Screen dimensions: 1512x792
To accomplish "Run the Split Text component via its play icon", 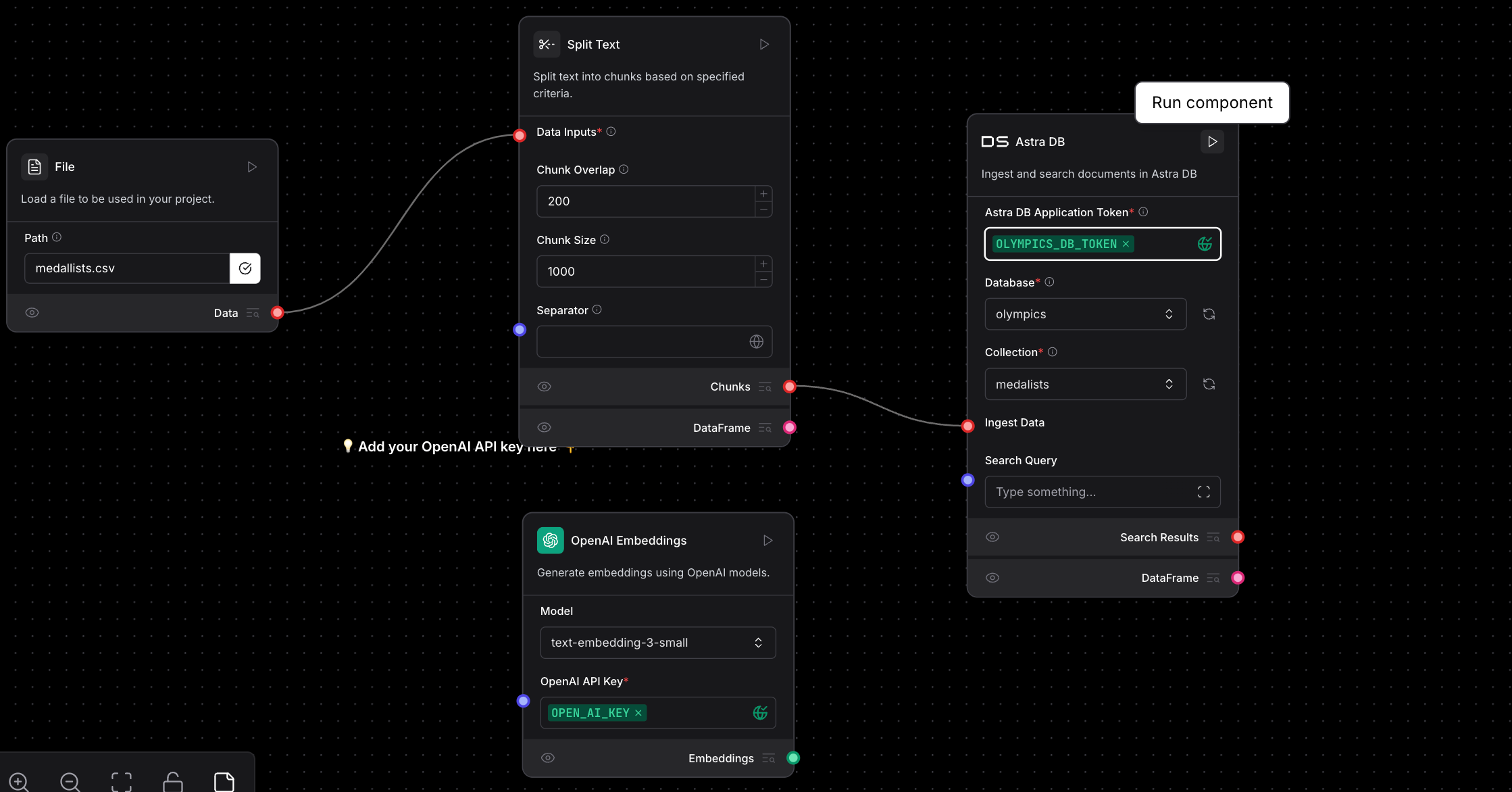I will click(x=764, y=44).
